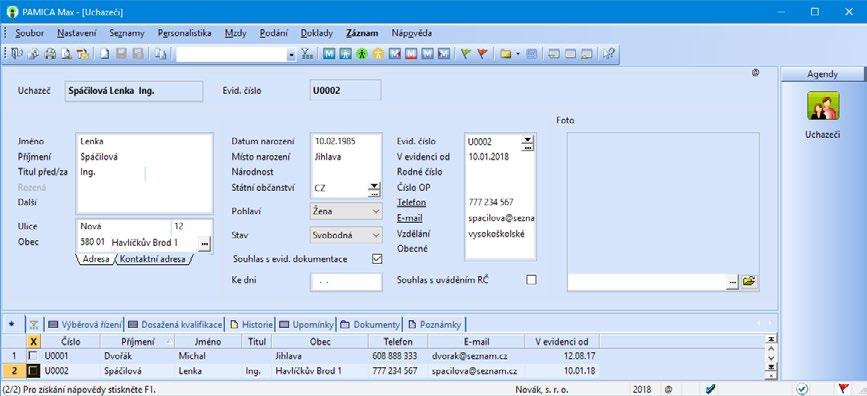
Task: Toggle the row checkbox for U0002
Action: tap(33, 371)
